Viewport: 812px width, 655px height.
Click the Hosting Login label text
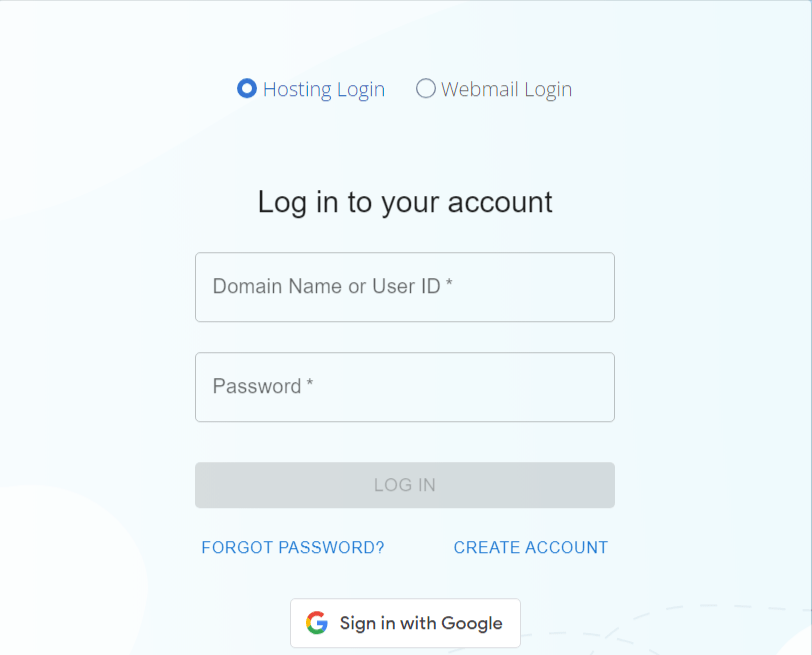click(323, 88)
